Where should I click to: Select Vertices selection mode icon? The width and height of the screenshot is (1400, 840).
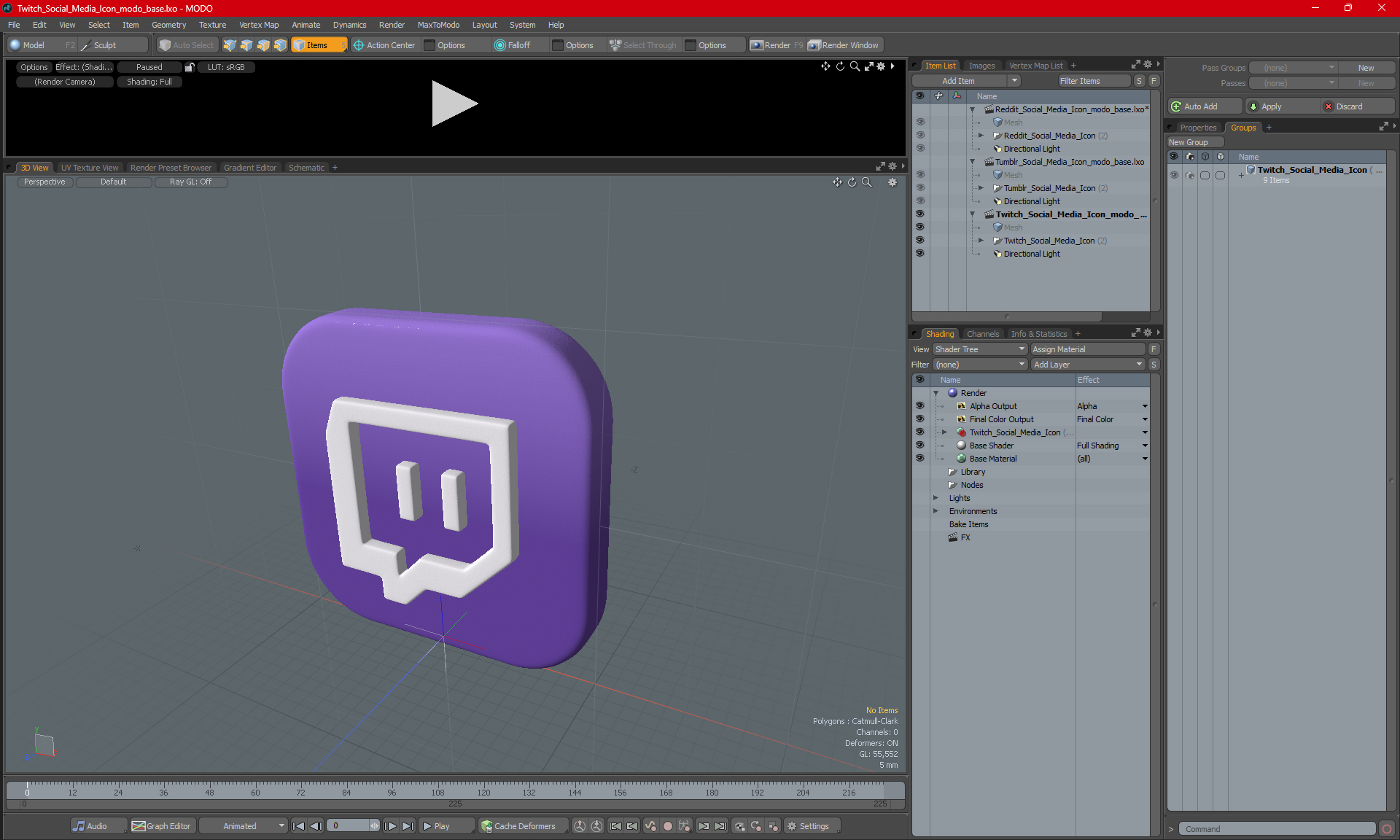pyautogui.click(x=230, y=45)
